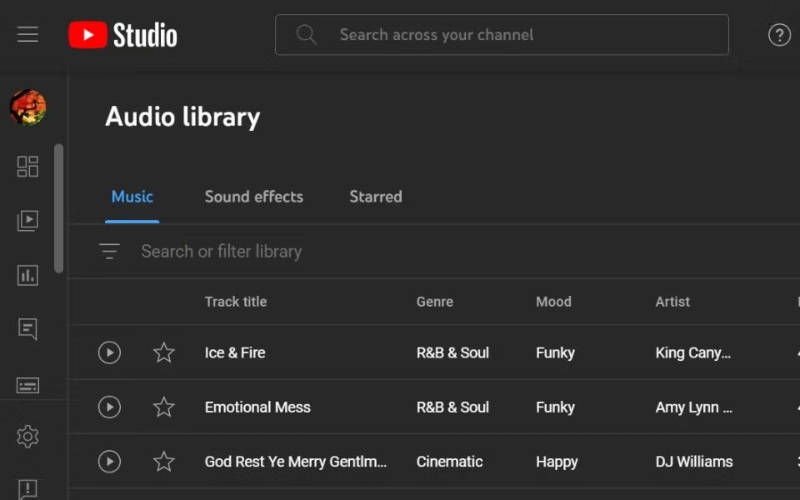Image resolution: width=800 pixels, height=500 pixels.
Task: Switch to the Music tab
Action: (132, 197)
